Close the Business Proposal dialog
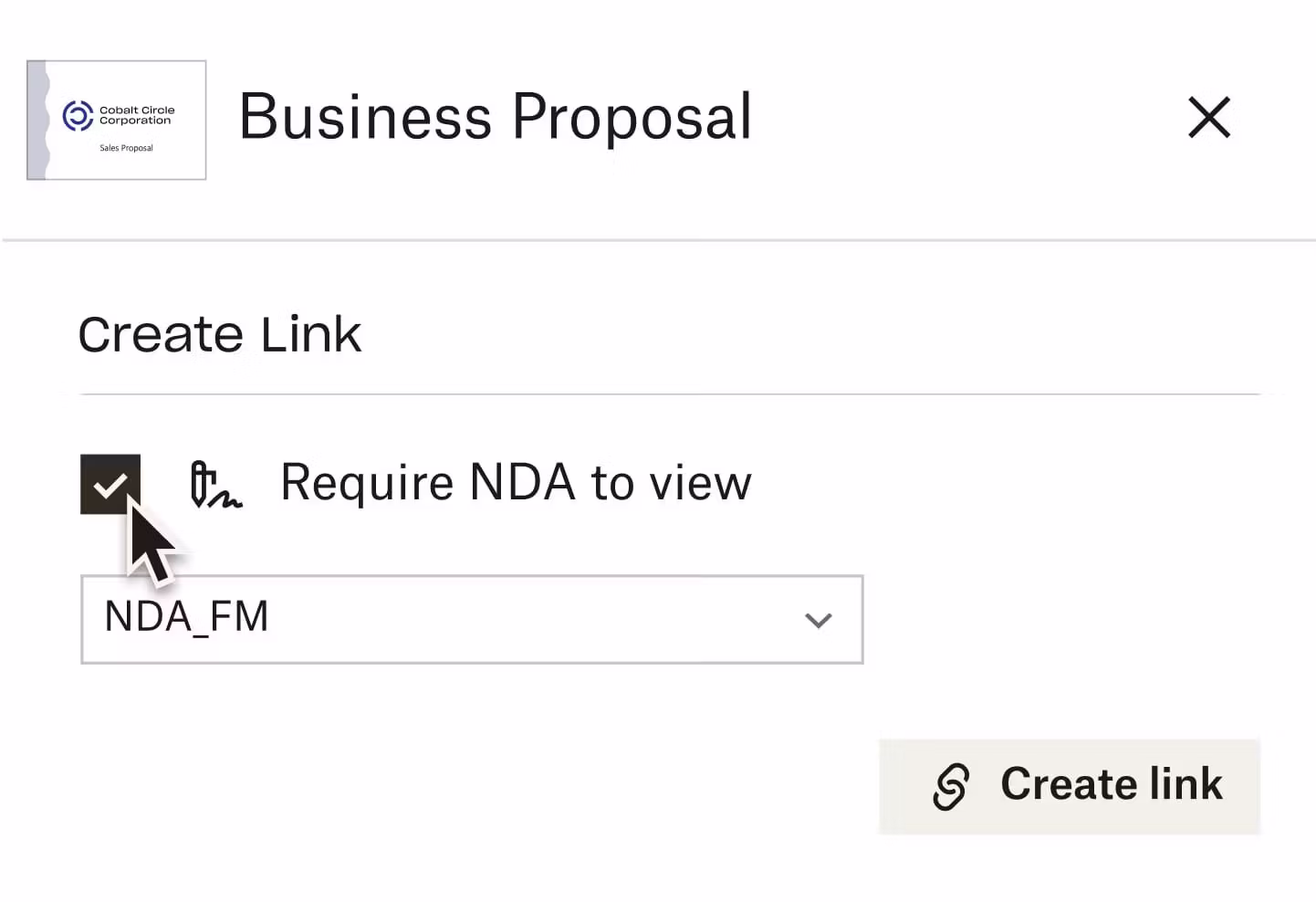1316x902 pixels. point(1209,118)
